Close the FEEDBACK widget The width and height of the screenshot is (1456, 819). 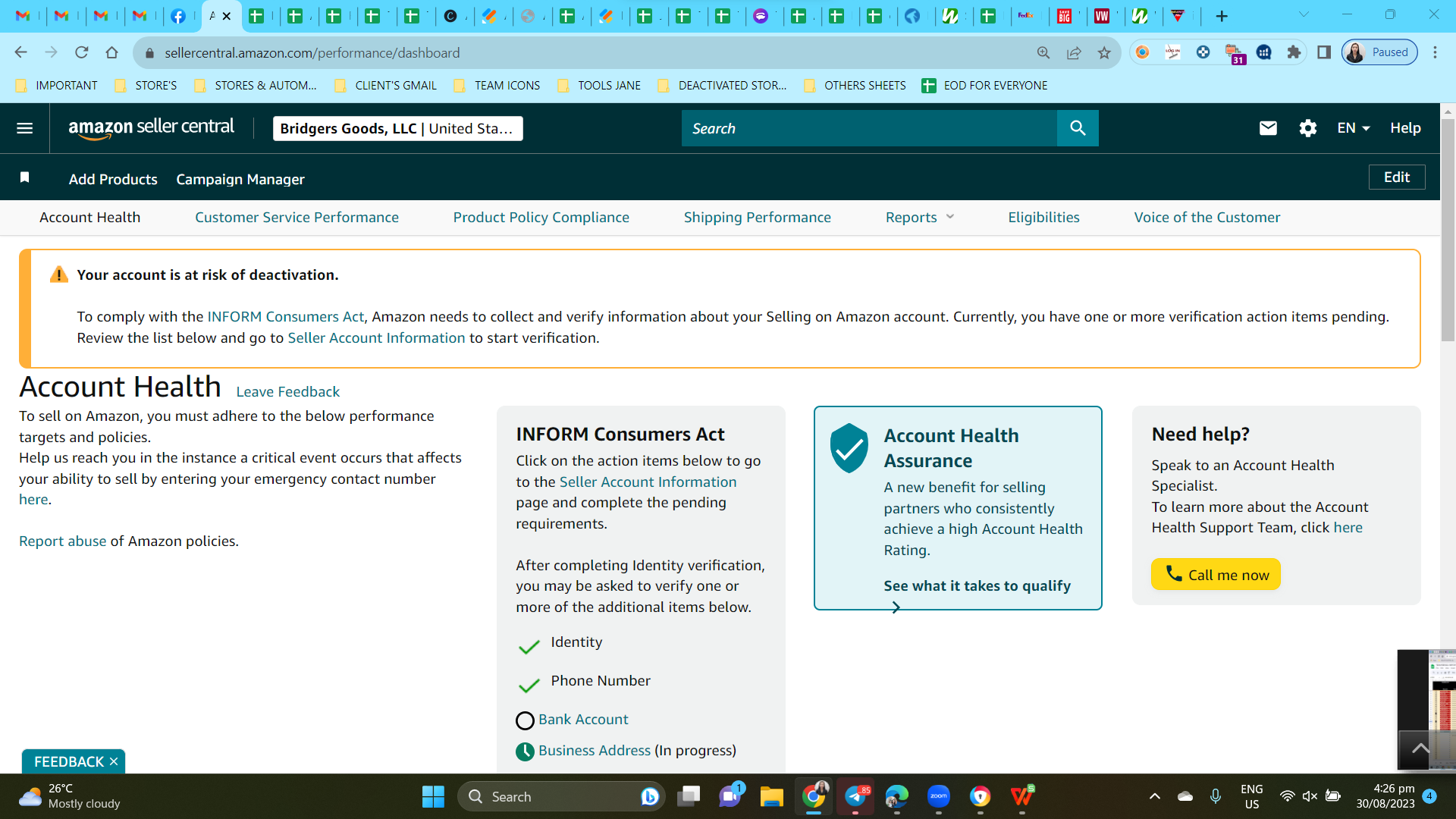coord(114,761)
